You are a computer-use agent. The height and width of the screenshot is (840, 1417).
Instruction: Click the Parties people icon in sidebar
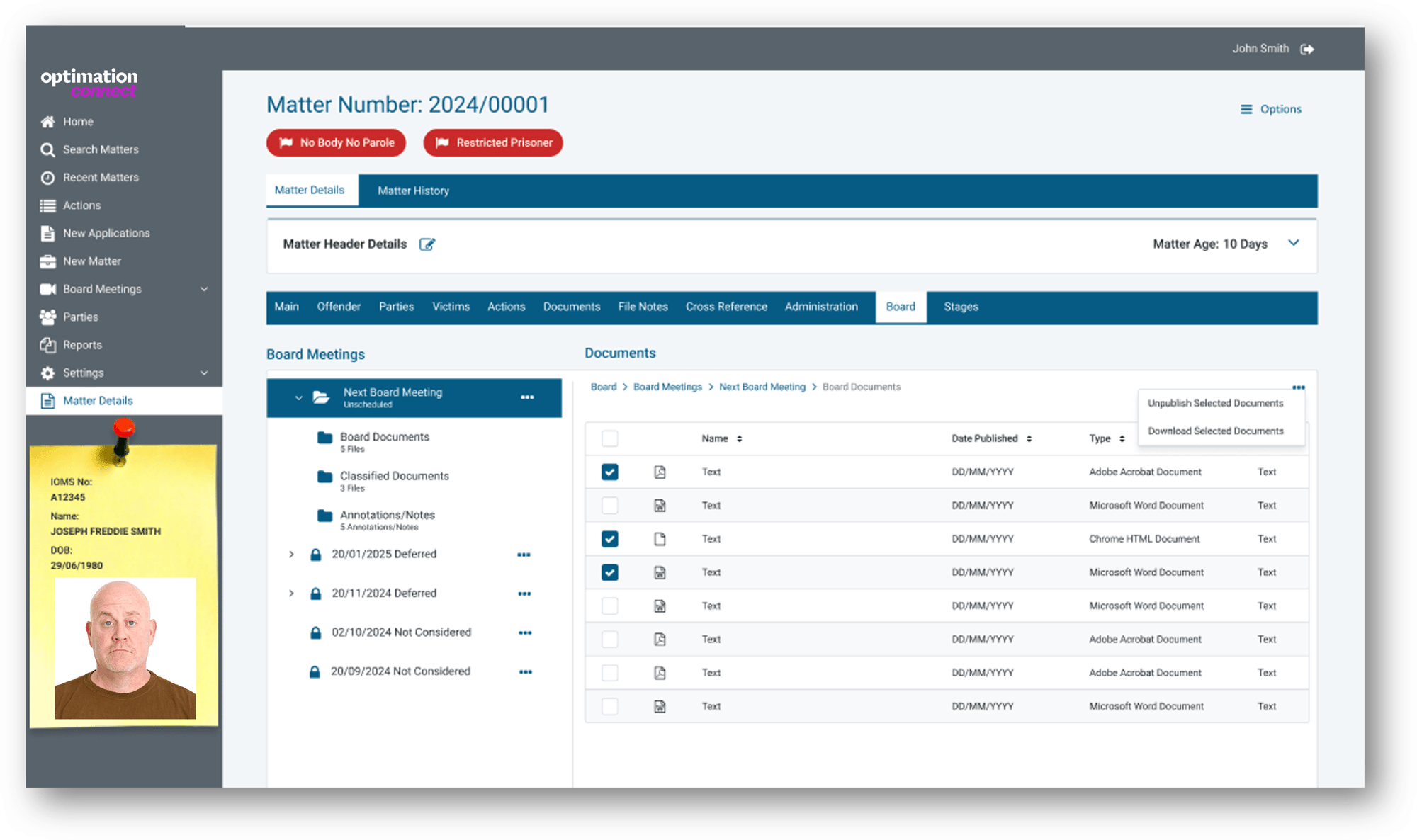(47, 317)
